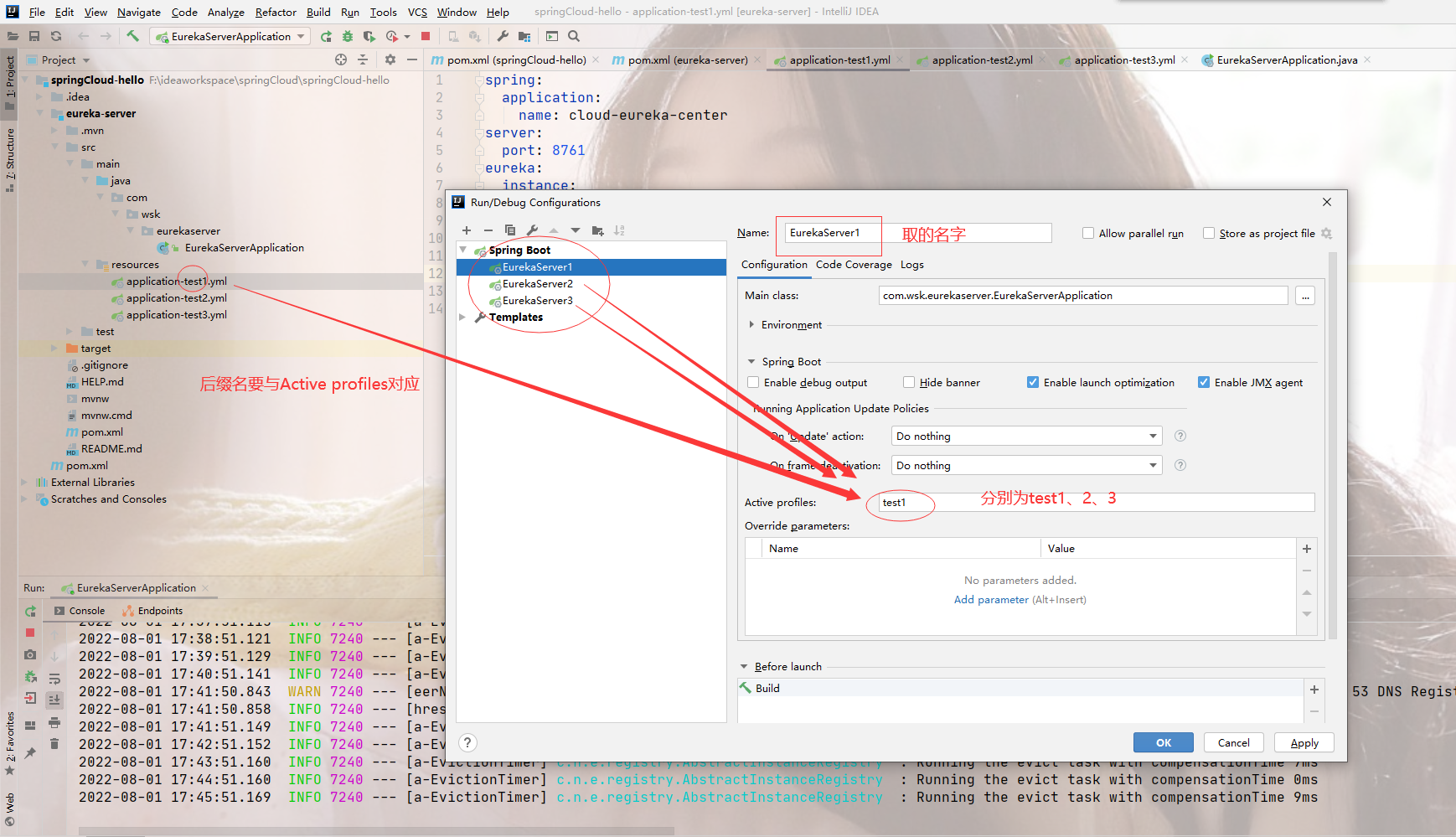
Task: Uncheck Enable JMX agent
Action: (x=1204, y=383)
